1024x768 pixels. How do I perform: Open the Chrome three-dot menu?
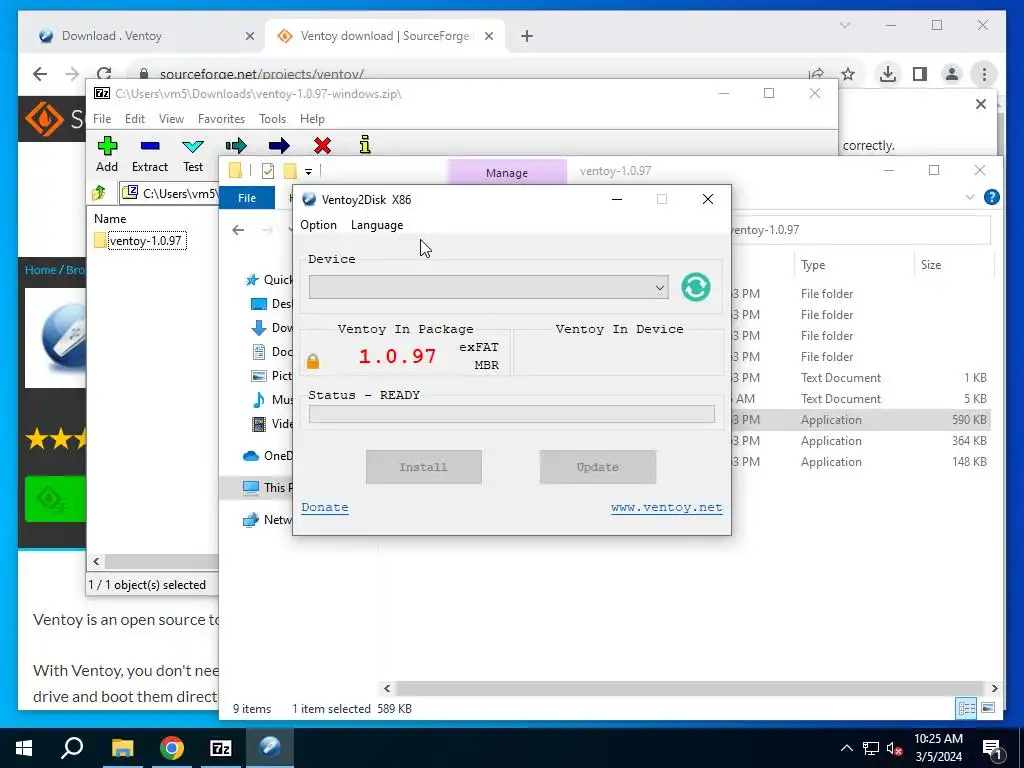[x=984, y=74]
